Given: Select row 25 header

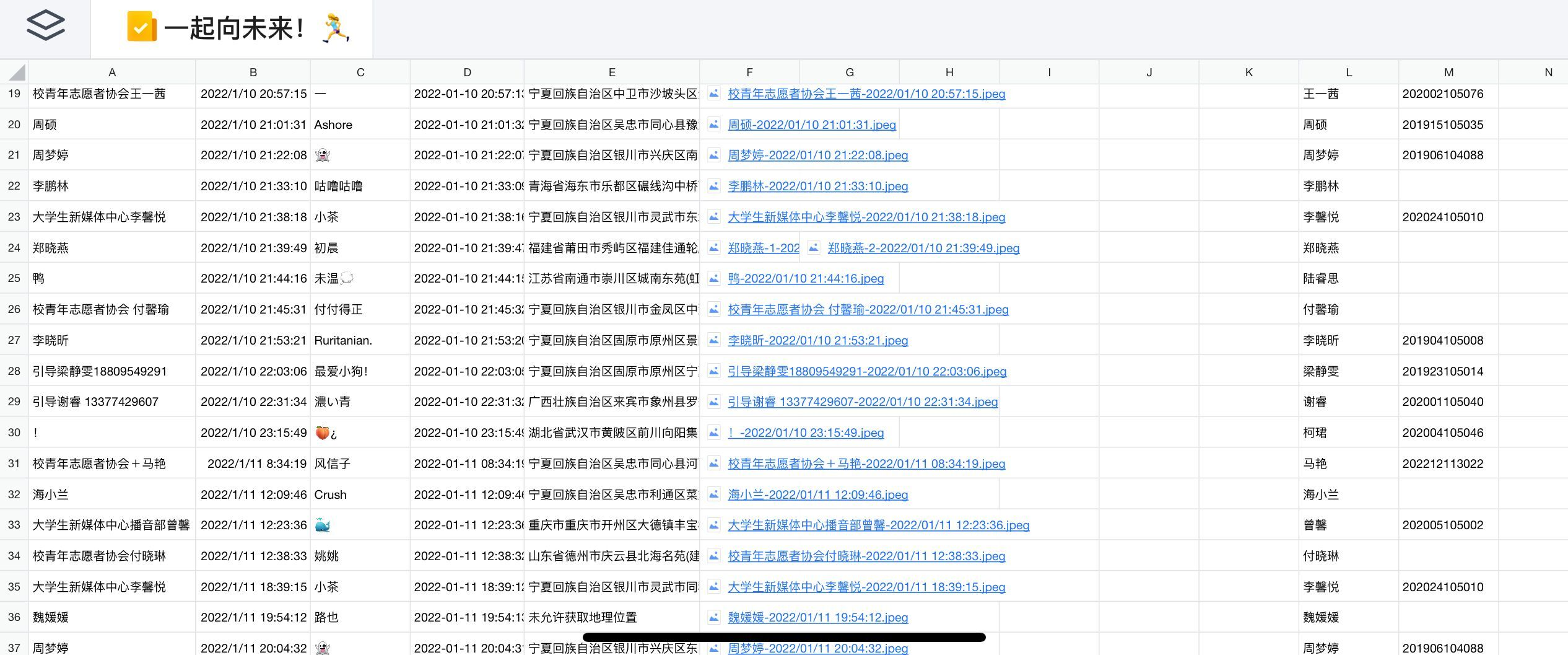Looking at the screenshot, I should tap(14, 278).
